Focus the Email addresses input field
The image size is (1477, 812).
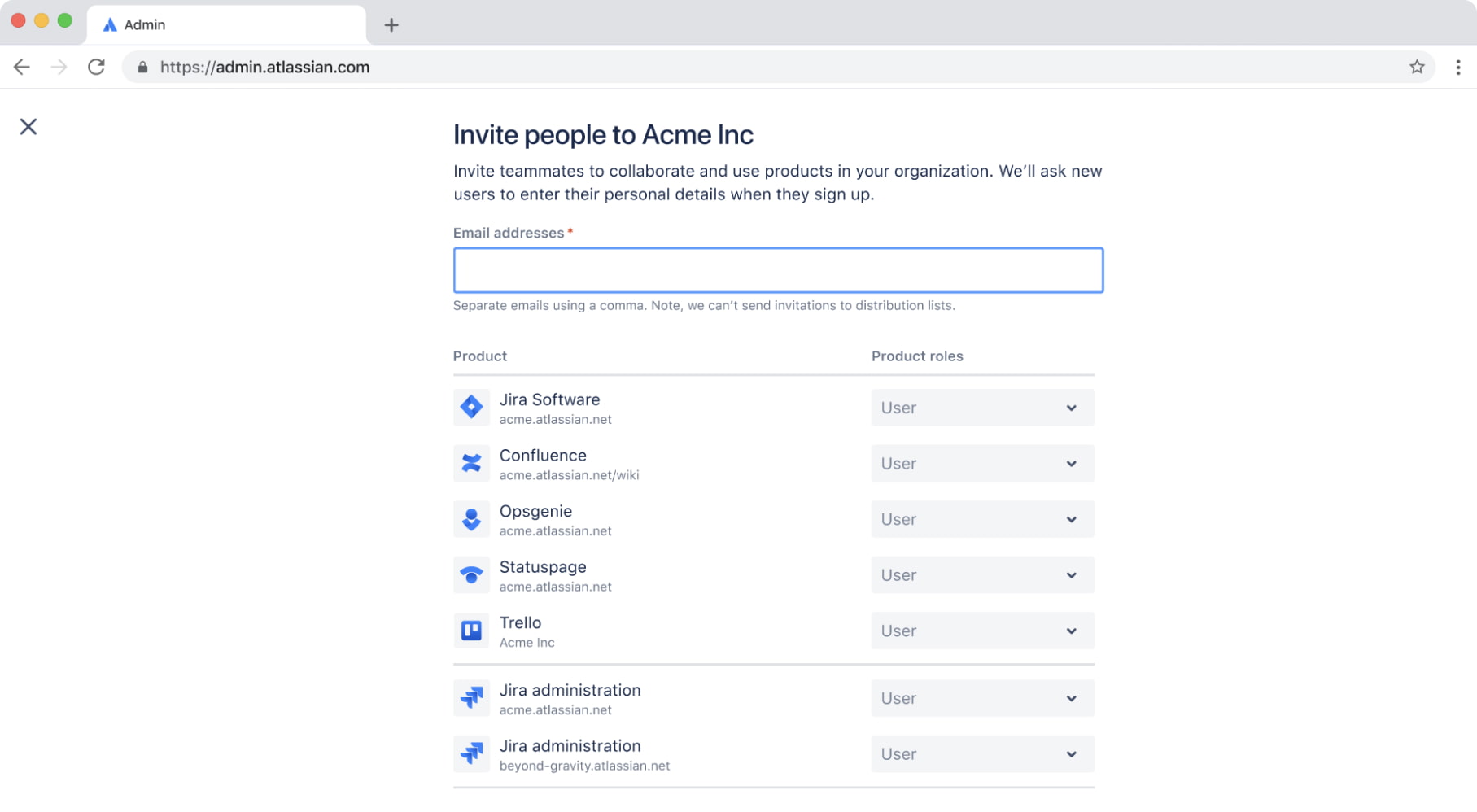coord(778,270)
